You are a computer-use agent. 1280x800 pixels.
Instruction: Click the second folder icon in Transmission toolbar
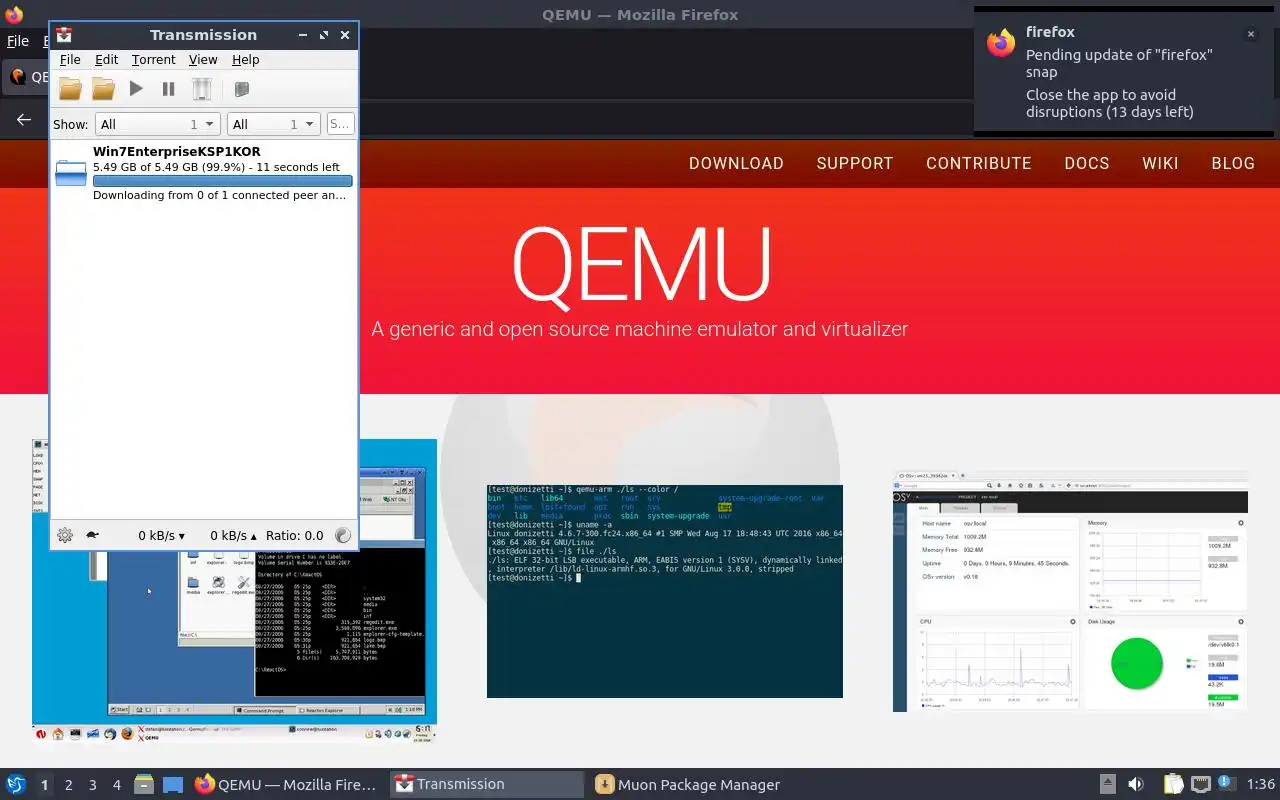click(103, 89)
